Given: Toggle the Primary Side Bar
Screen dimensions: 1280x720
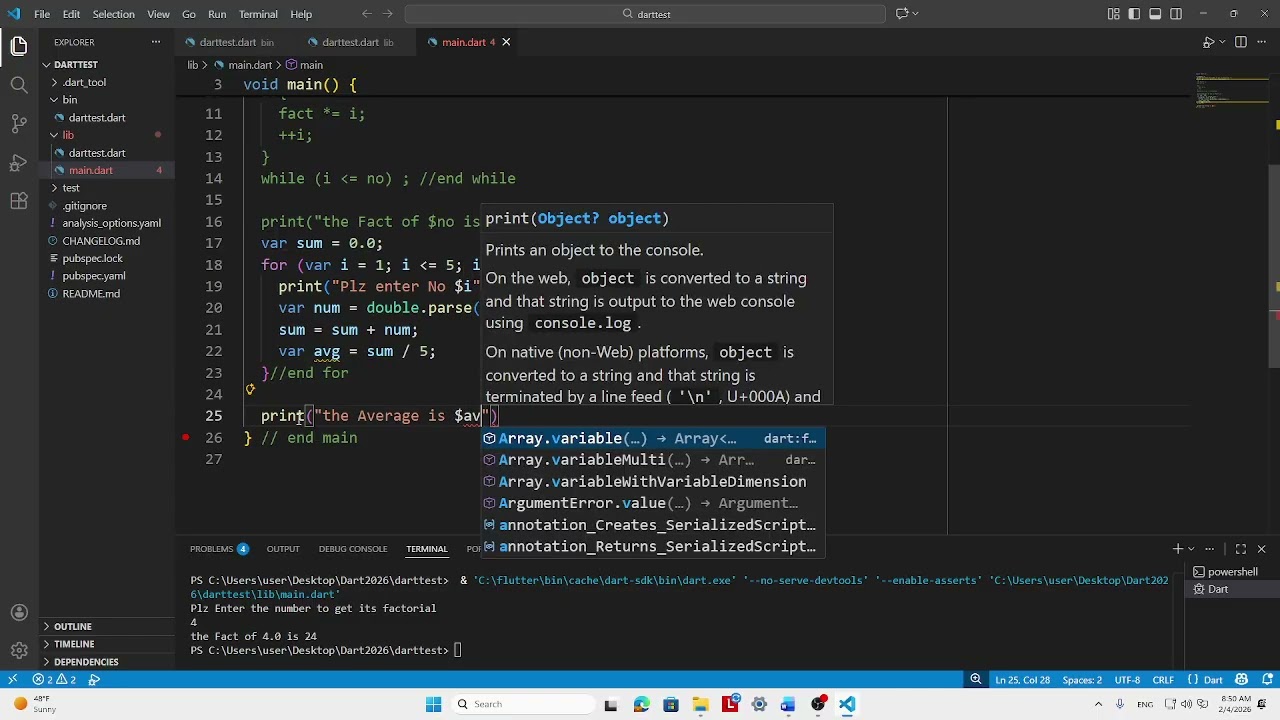Looking at the screenshot, I should (x=1134, y=14).
